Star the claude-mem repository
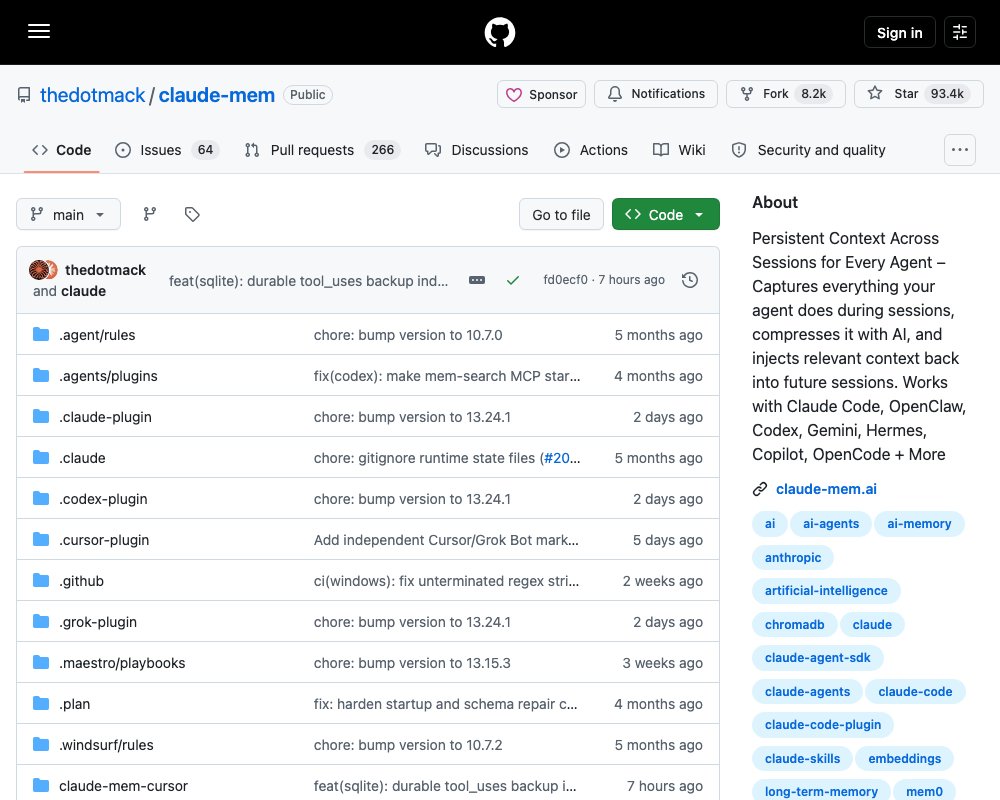Image resolution: width=1000 pixels, height=800 pixels. point(918,94)
